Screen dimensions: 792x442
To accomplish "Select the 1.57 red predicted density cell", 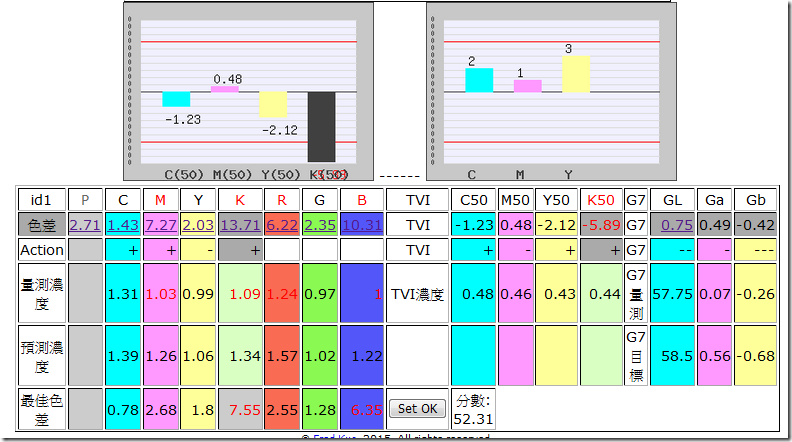I will pyautogui.click(x=282, y=356).
